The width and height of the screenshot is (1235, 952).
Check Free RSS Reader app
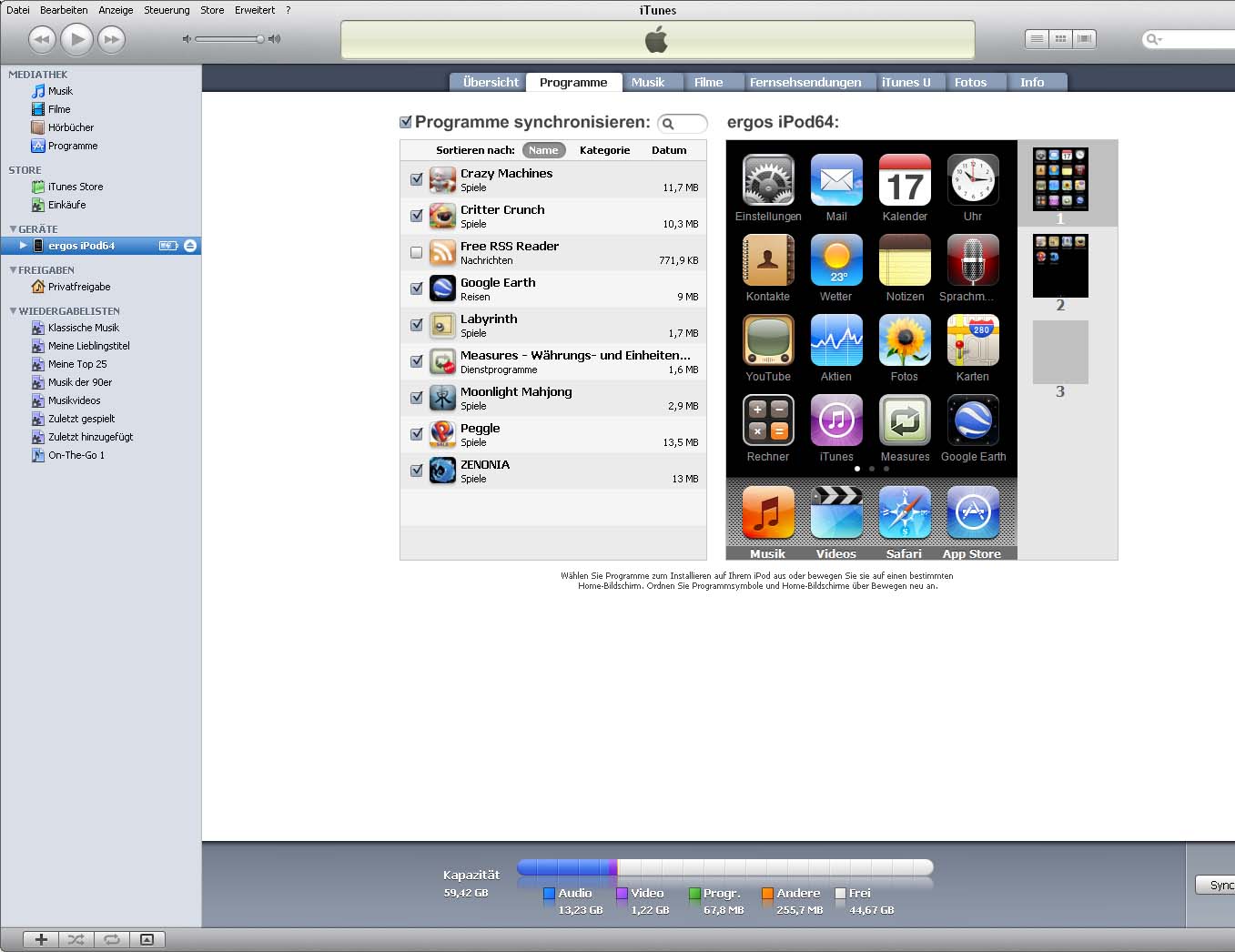click(x=416, y=252)
